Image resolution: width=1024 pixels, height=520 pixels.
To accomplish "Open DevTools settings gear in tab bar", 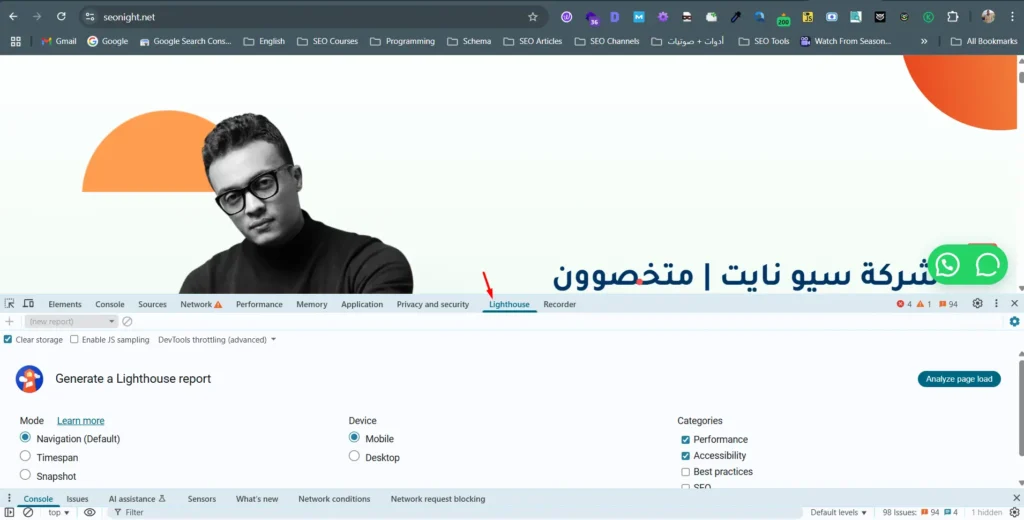I will (x=977, y=303).
